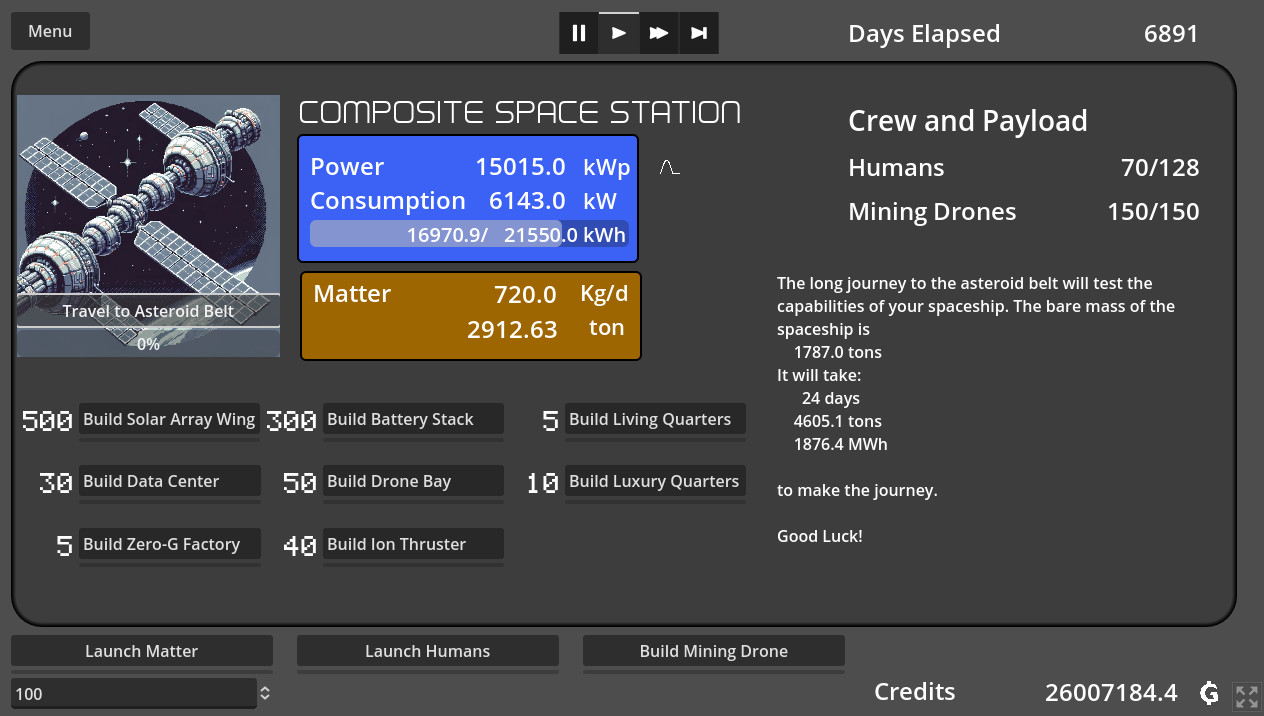The height and width of the screenshot is (716, 1264).
Task: Click the Composite Space Station title
Action: pyautogui.click(x=520, y=112)
